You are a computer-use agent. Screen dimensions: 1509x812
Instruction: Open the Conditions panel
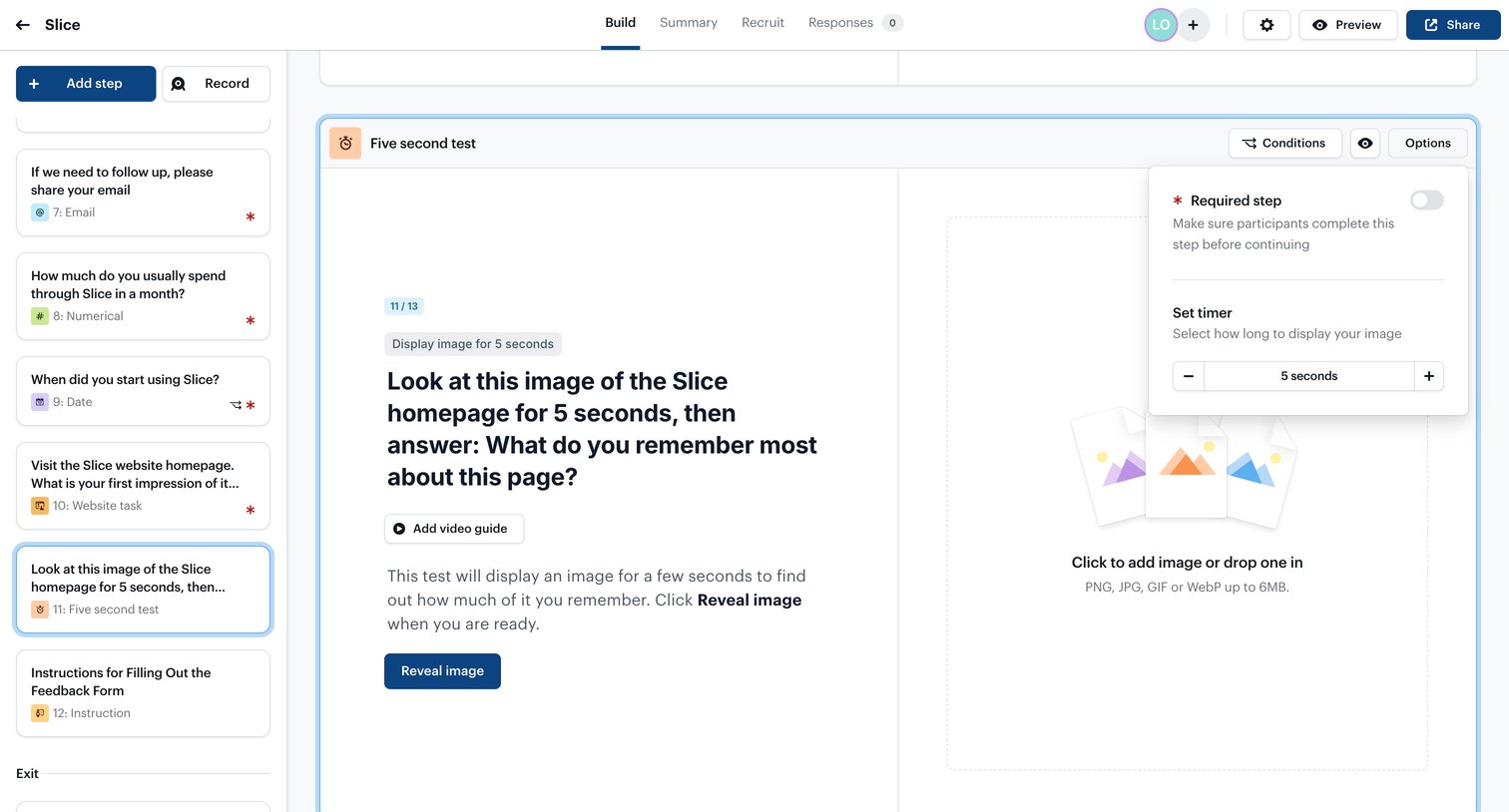(1284, 144)
